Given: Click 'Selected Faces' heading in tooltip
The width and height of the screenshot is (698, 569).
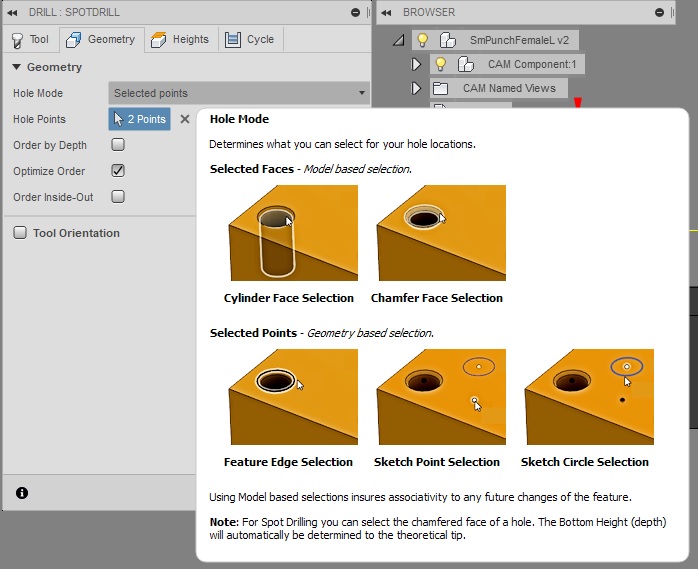Looking at the screenshot, I should pyautogui.click(x=252, y=169).
